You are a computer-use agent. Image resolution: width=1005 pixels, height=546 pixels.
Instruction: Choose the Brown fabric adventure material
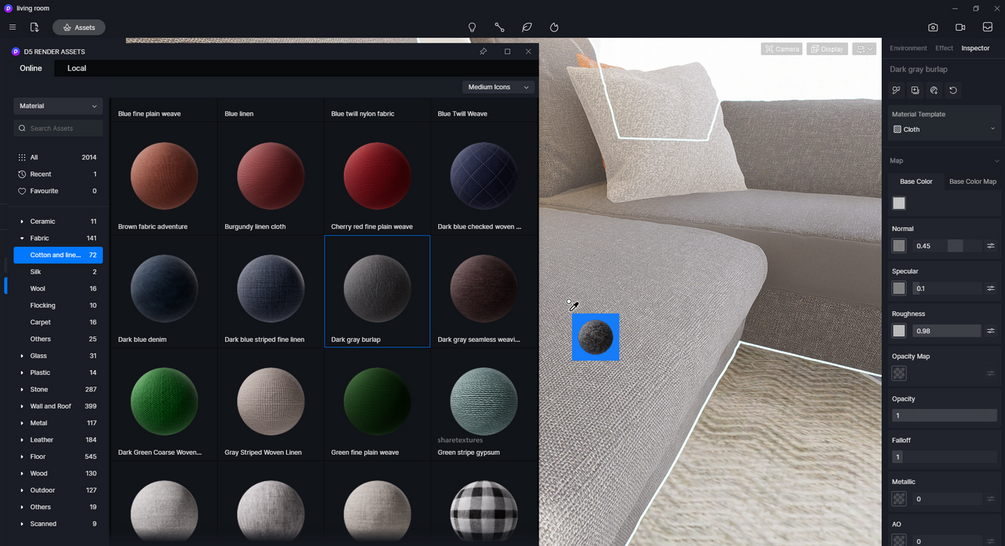coord(164,178)
